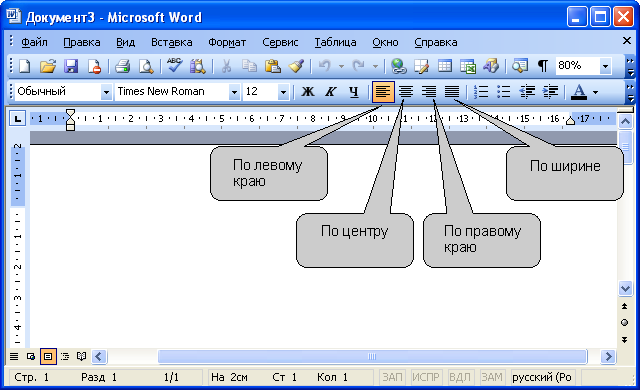The height and width of the screenshot is (390, 640).
Task: Open Print Preview magnifier icon
Action: click(146, 66)
